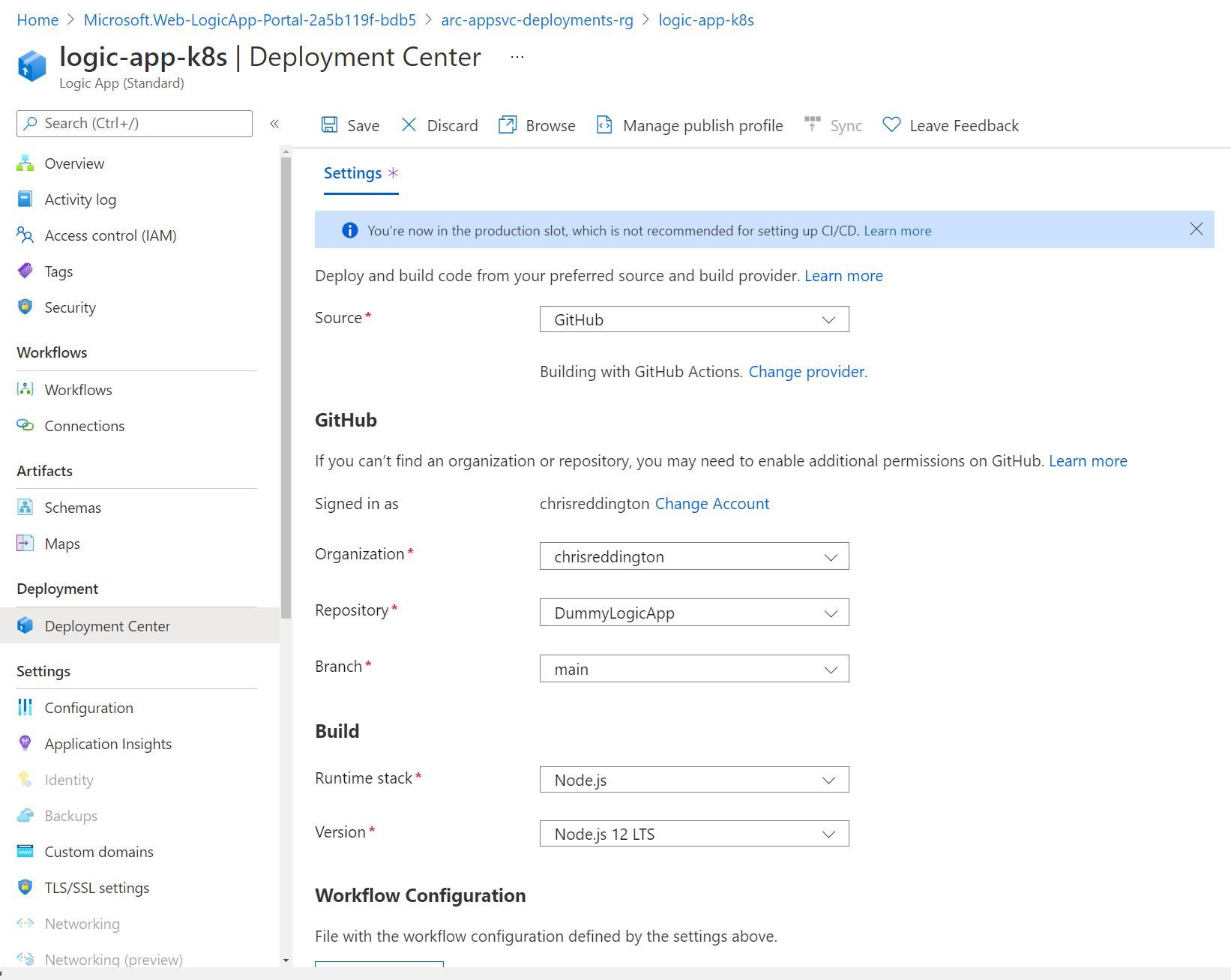Click the Browse toolbar label

550,126
